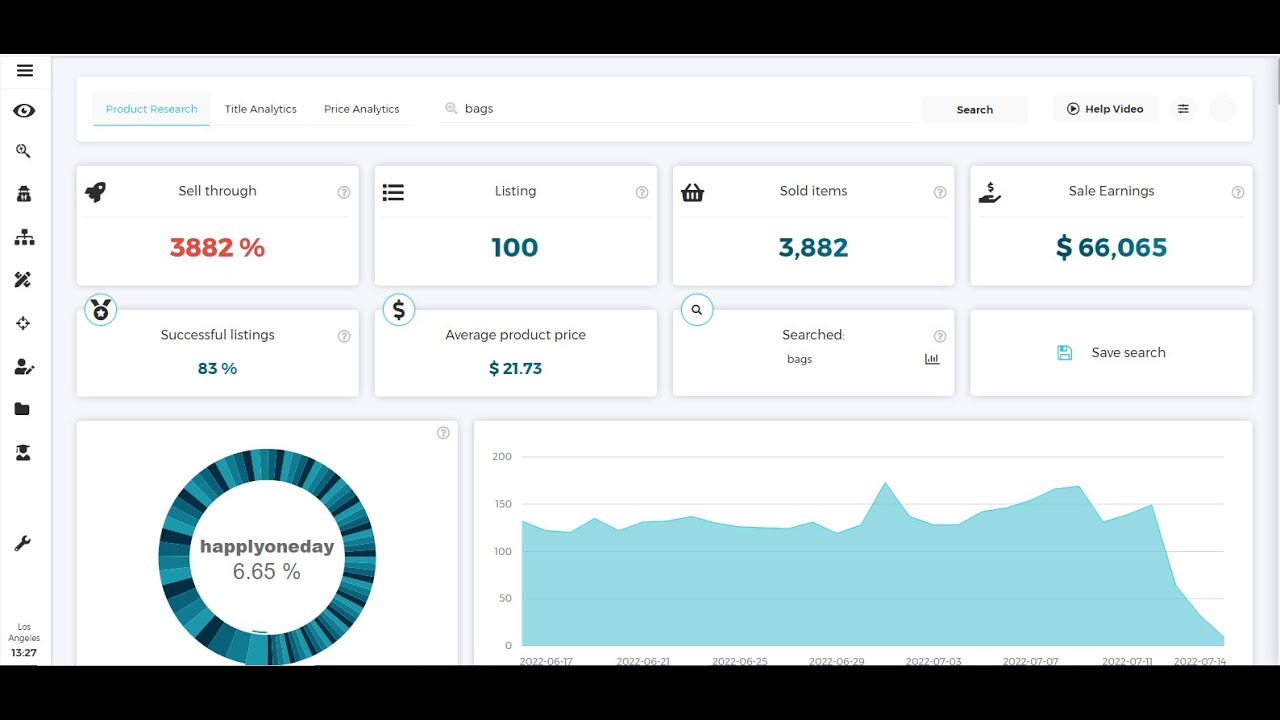
Task: Click the Save search button
Action: point(1111,353)
